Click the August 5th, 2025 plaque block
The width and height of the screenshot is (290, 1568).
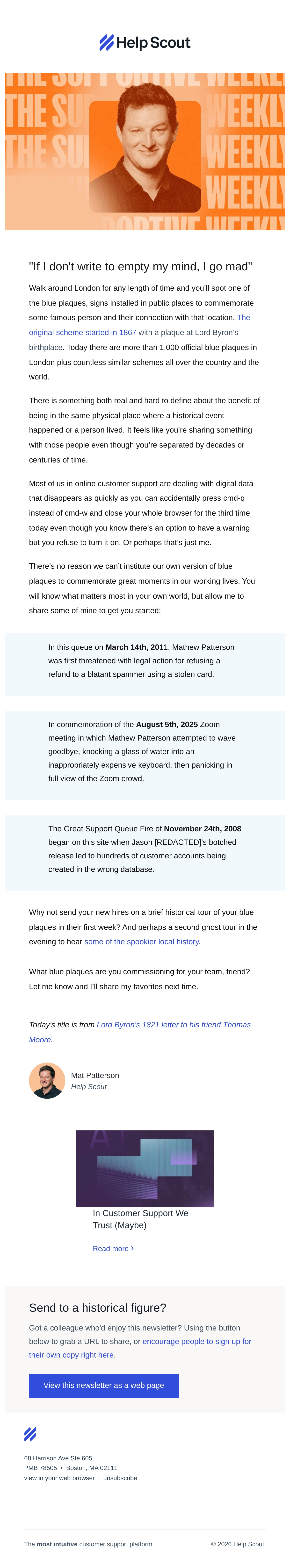(145, 755)
